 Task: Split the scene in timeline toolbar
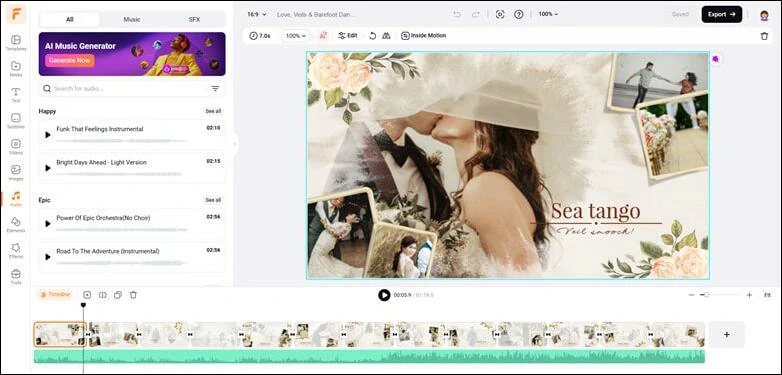pos(103,295)
